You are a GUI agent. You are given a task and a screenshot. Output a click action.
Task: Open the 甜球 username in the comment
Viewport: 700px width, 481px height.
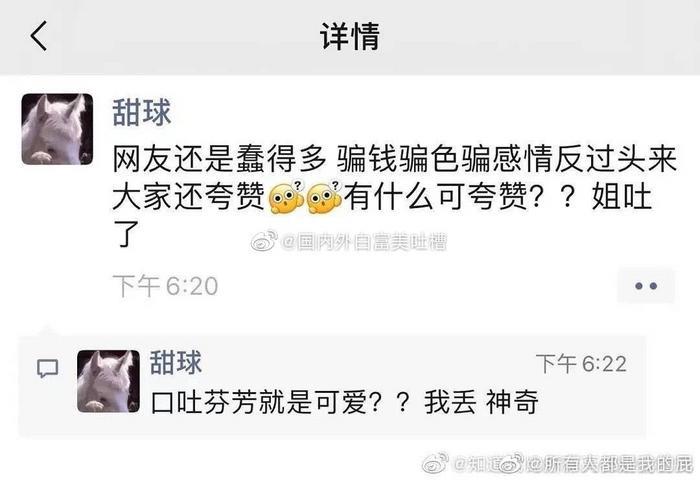click(x=175, y=362)
